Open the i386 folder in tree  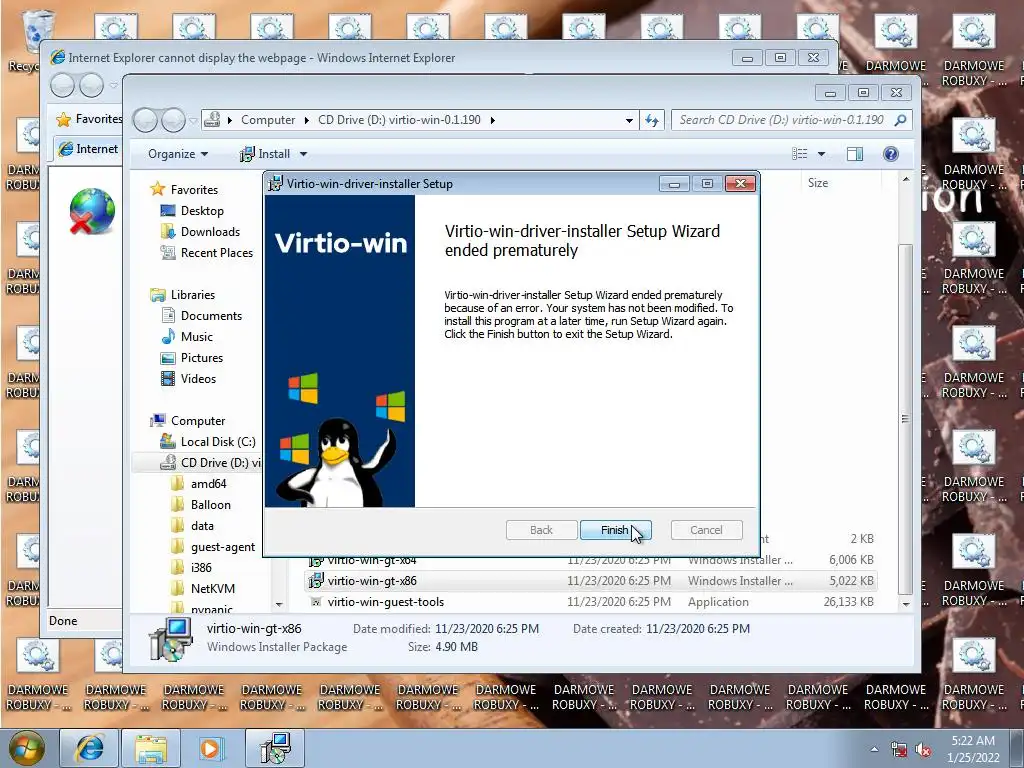coord(201,568)
